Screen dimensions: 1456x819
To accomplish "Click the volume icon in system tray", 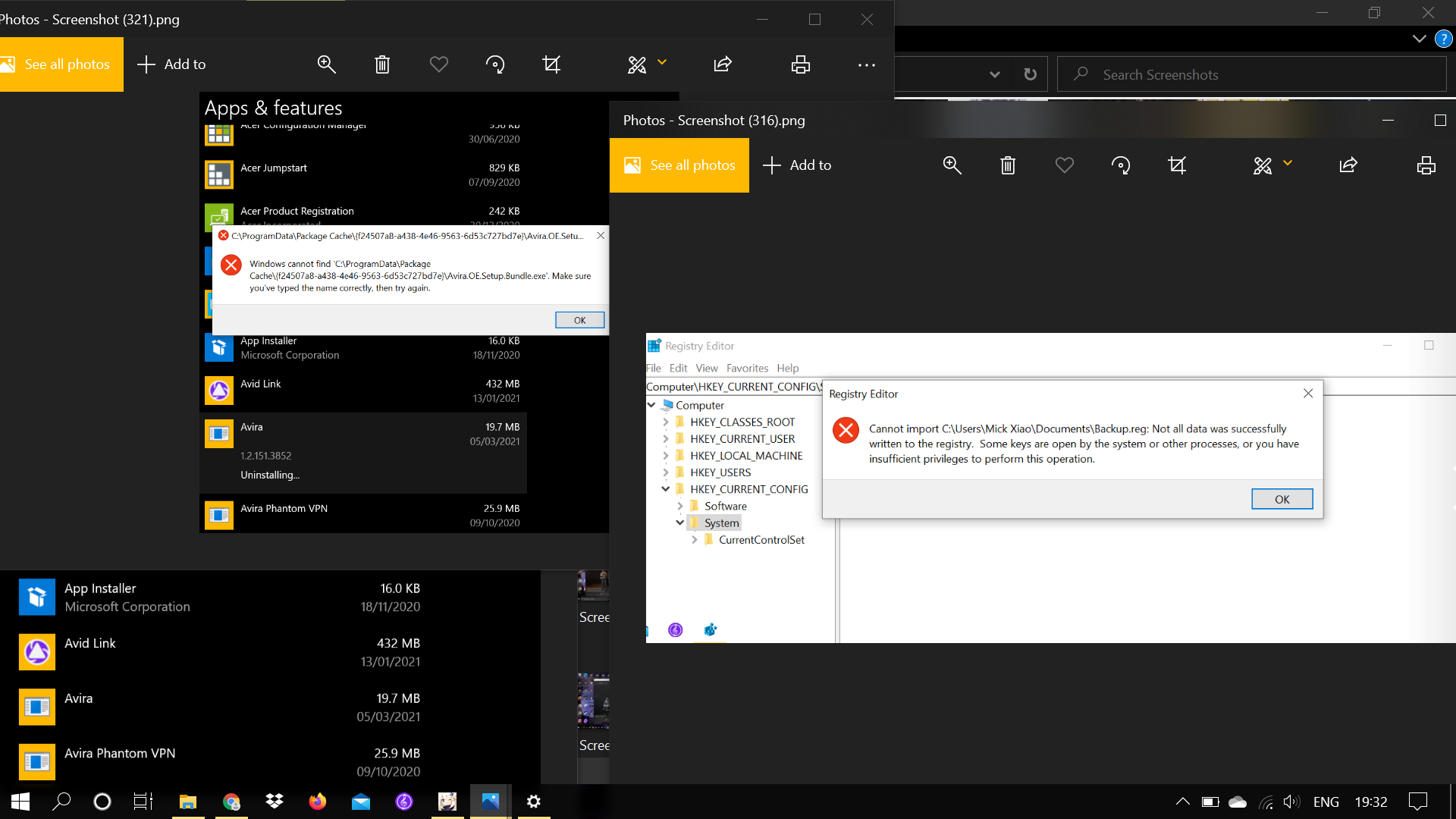I will click(x=1291, y=802).
